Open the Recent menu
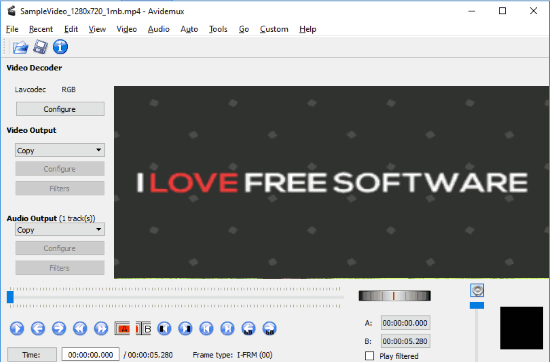Screen dimensions: 550x362 tap(41, 29)
